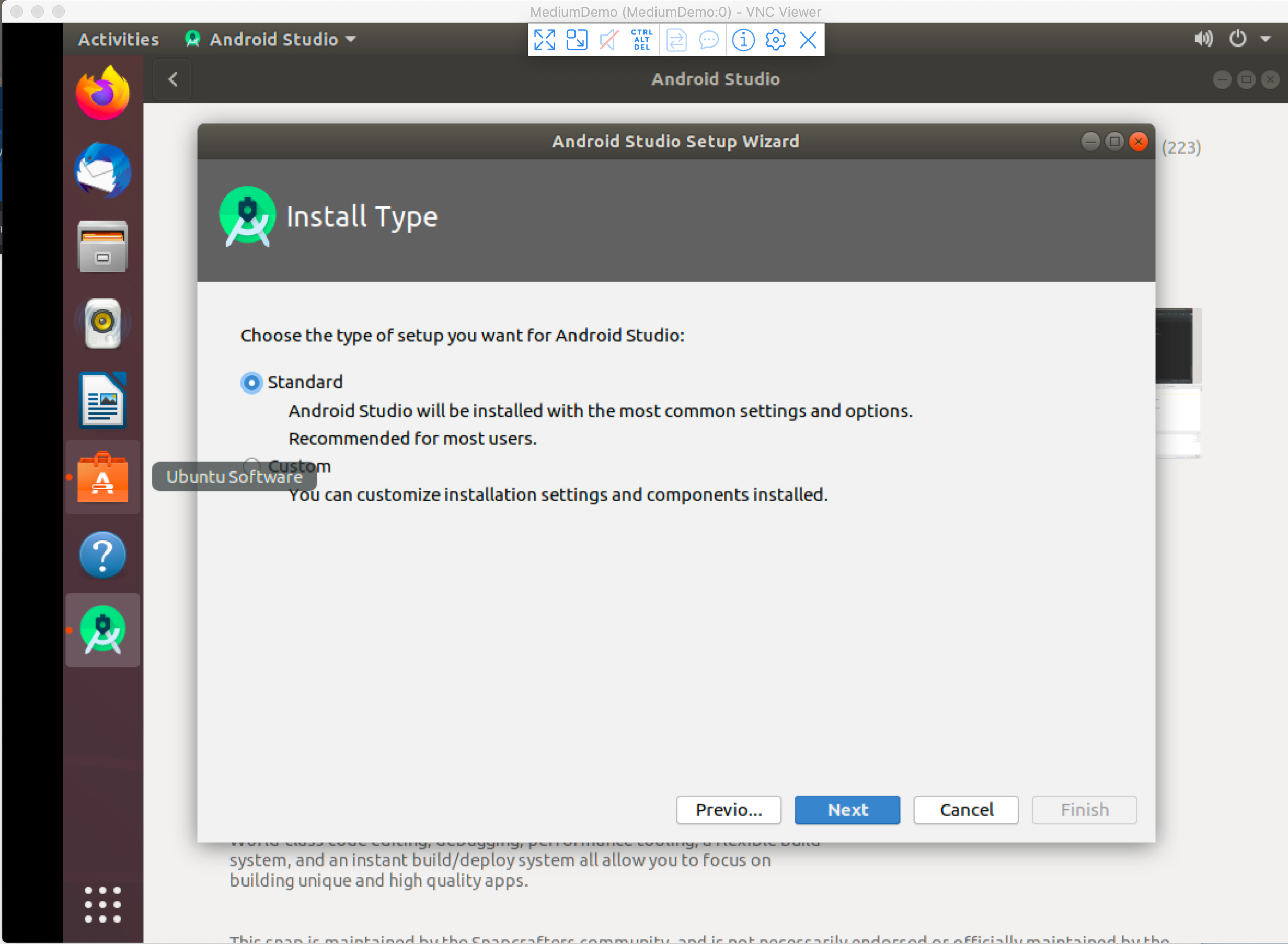The image size is (1288, 944).
Task: Open Ubuntu Software from the dock
Action: (x=103, y=477)
